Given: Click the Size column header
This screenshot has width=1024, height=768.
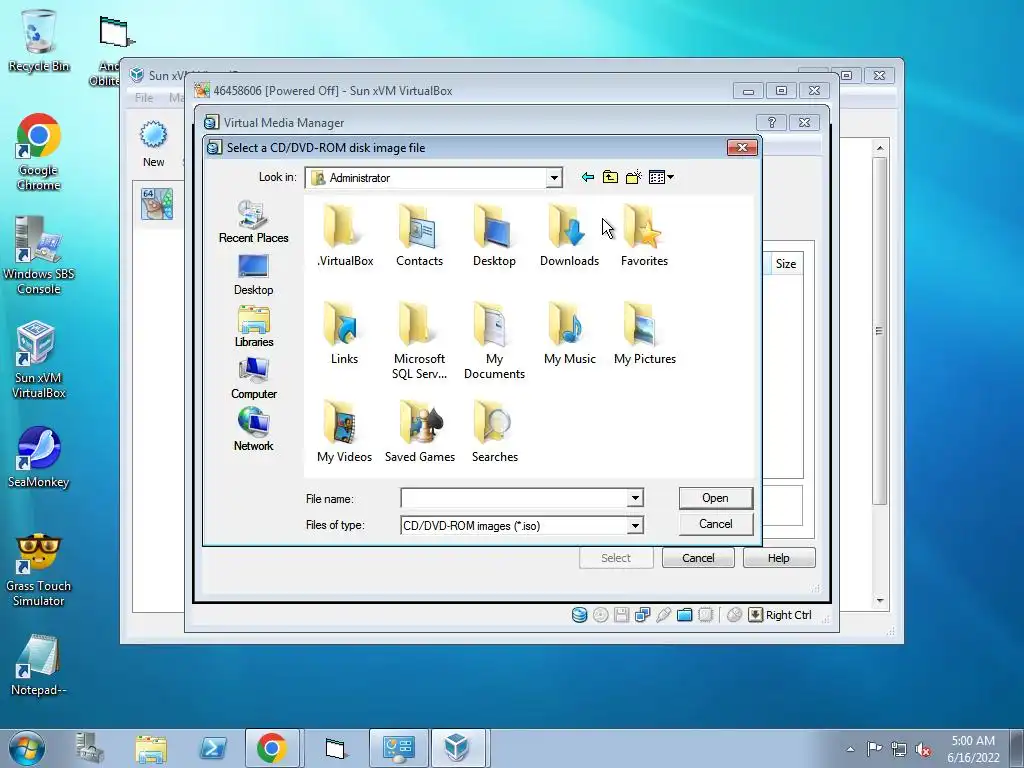Looking at the screenshot, I should tap(785, 264).
